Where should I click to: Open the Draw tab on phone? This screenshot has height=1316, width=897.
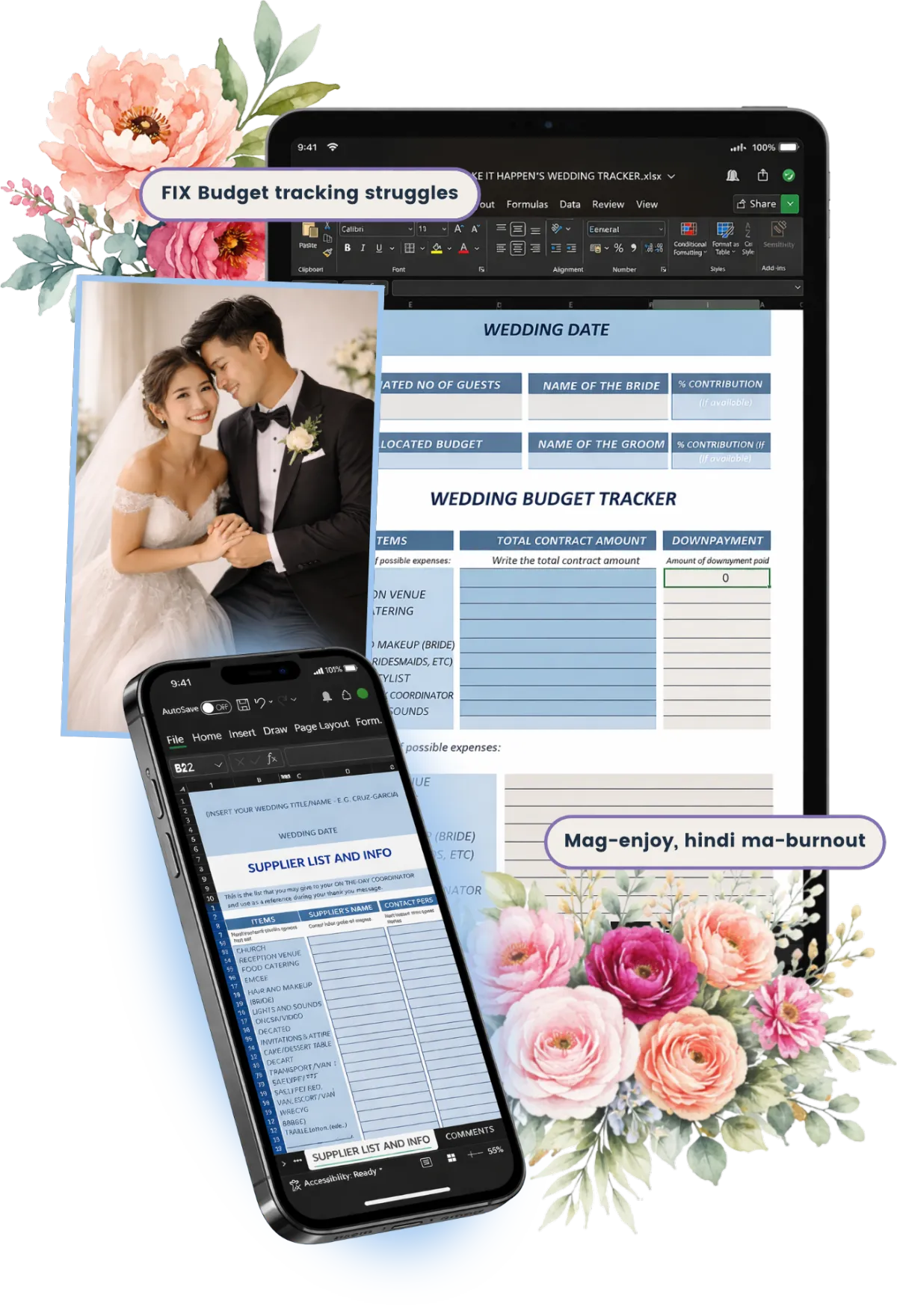tap(275, 730)
